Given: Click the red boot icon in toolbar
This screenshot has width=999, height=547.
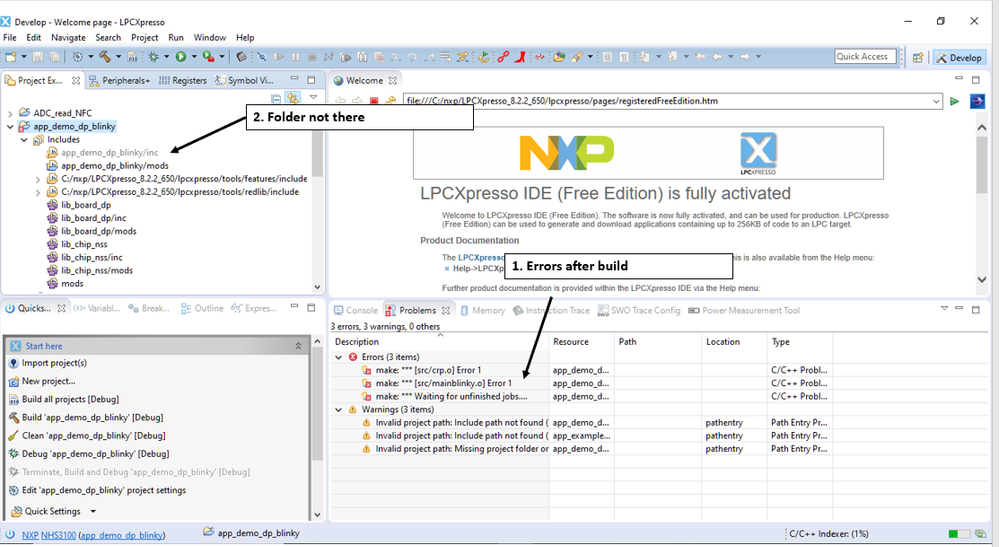Looking at the screenshot, I should [520, 57].
